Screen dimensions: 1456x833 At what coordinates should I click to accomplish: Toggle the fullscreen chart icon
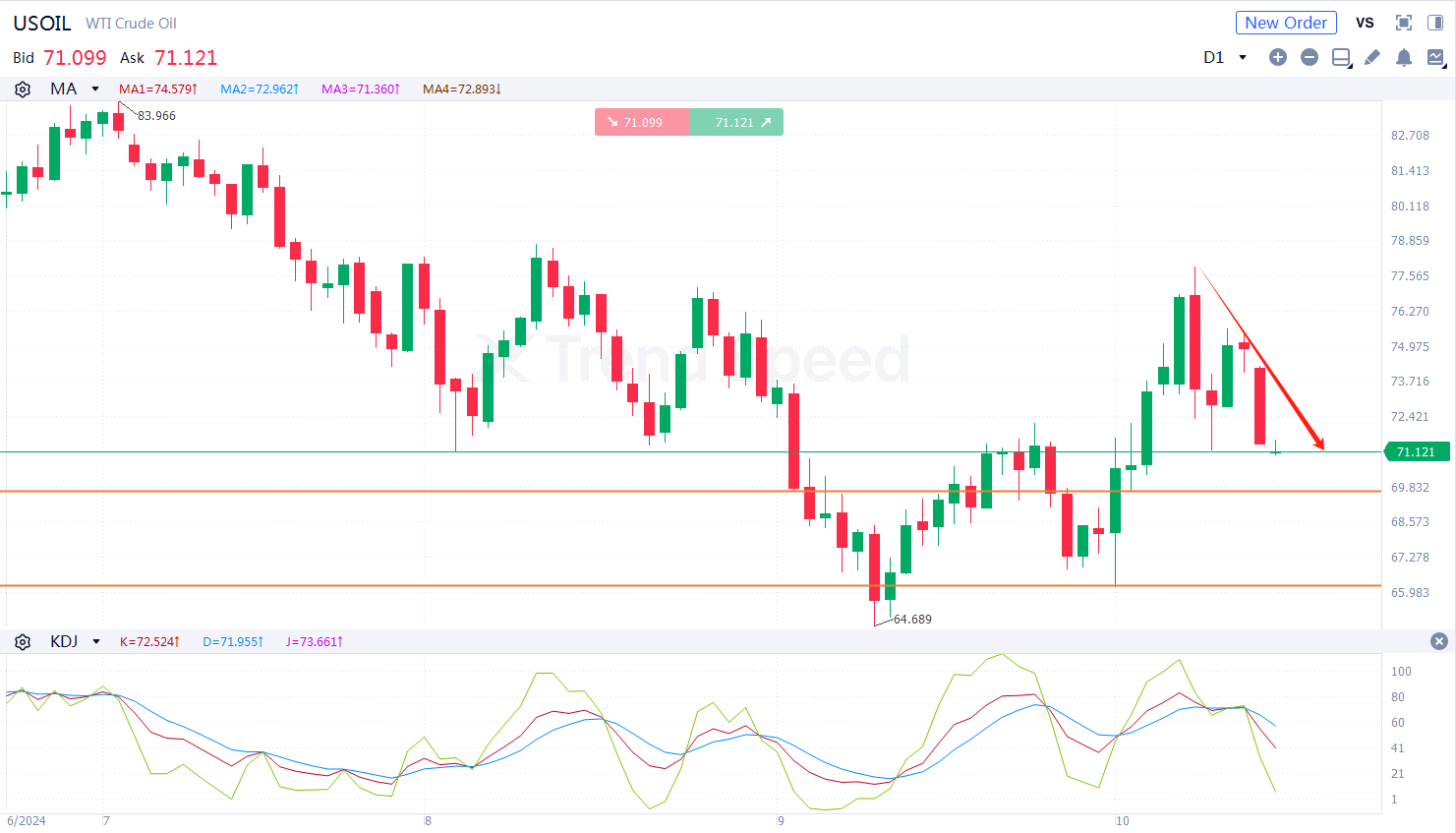pyautogui.click(x=1404, y=23)
